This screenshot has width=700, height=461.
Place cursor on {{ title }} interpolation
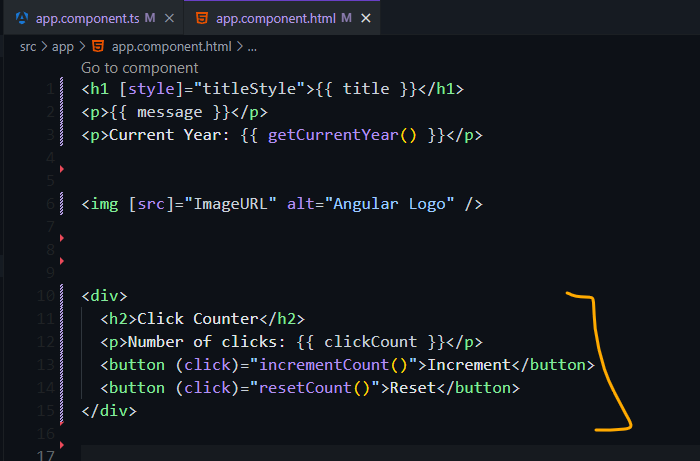366,89
